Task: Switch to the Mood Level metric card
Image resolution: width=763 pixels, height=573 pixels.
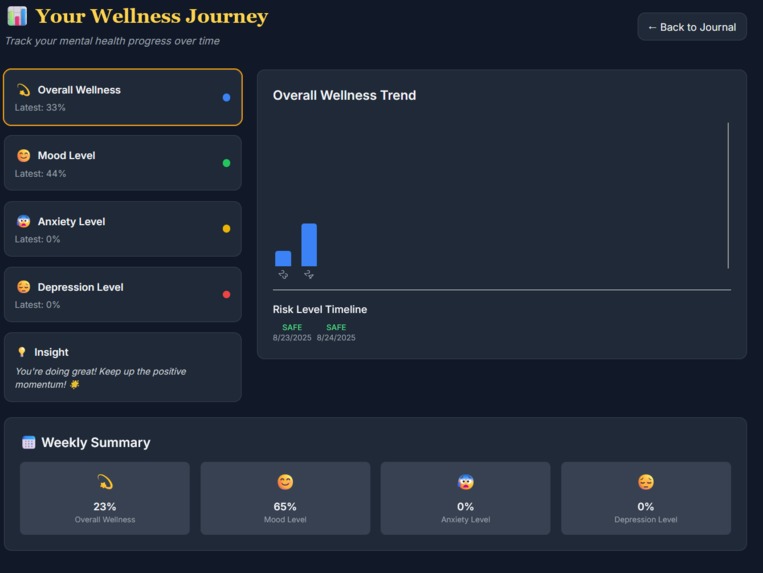Action: [x=123, y=163]
